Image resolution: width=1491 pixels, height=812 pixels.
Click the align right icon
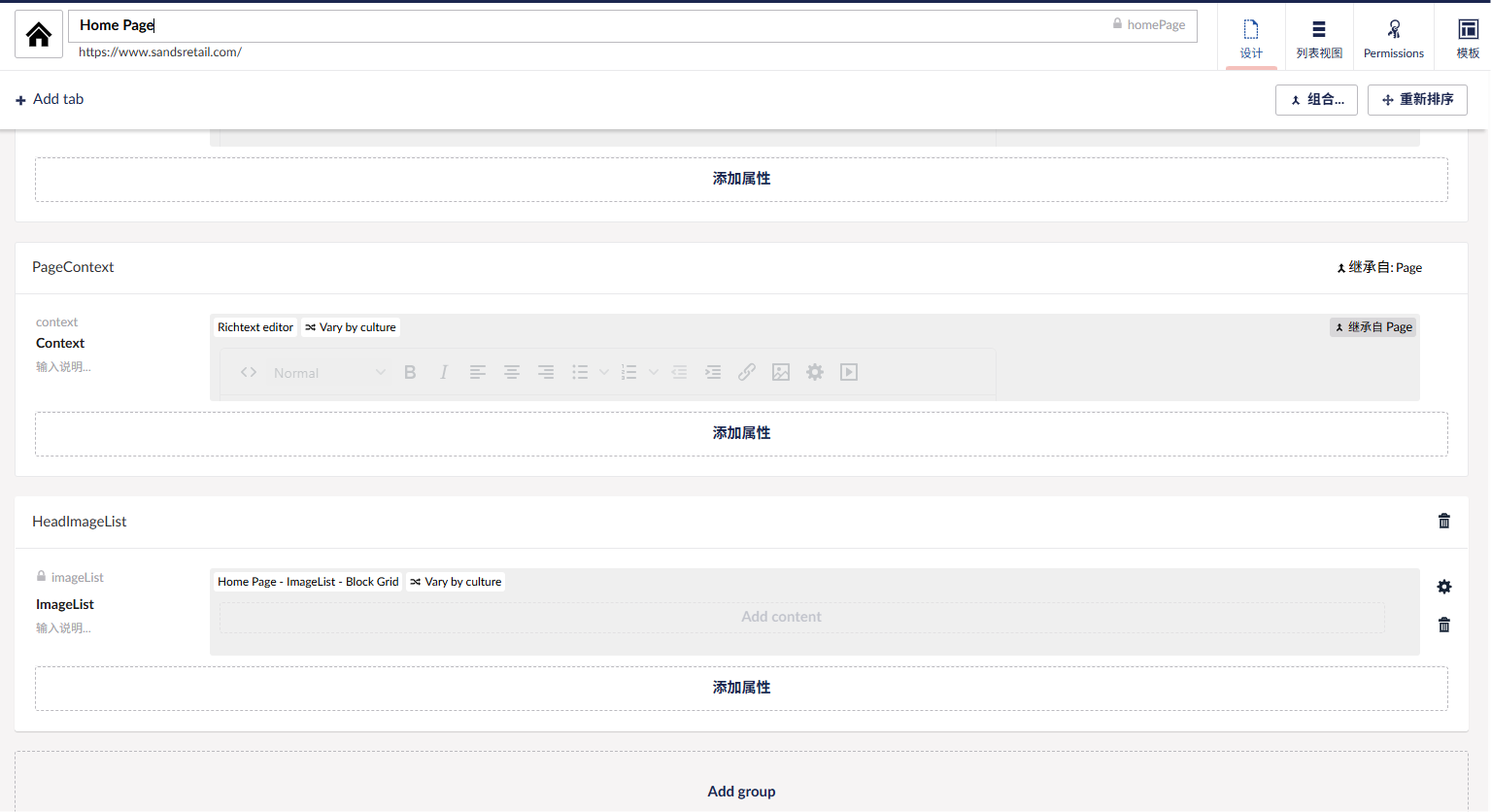(546, 372)
